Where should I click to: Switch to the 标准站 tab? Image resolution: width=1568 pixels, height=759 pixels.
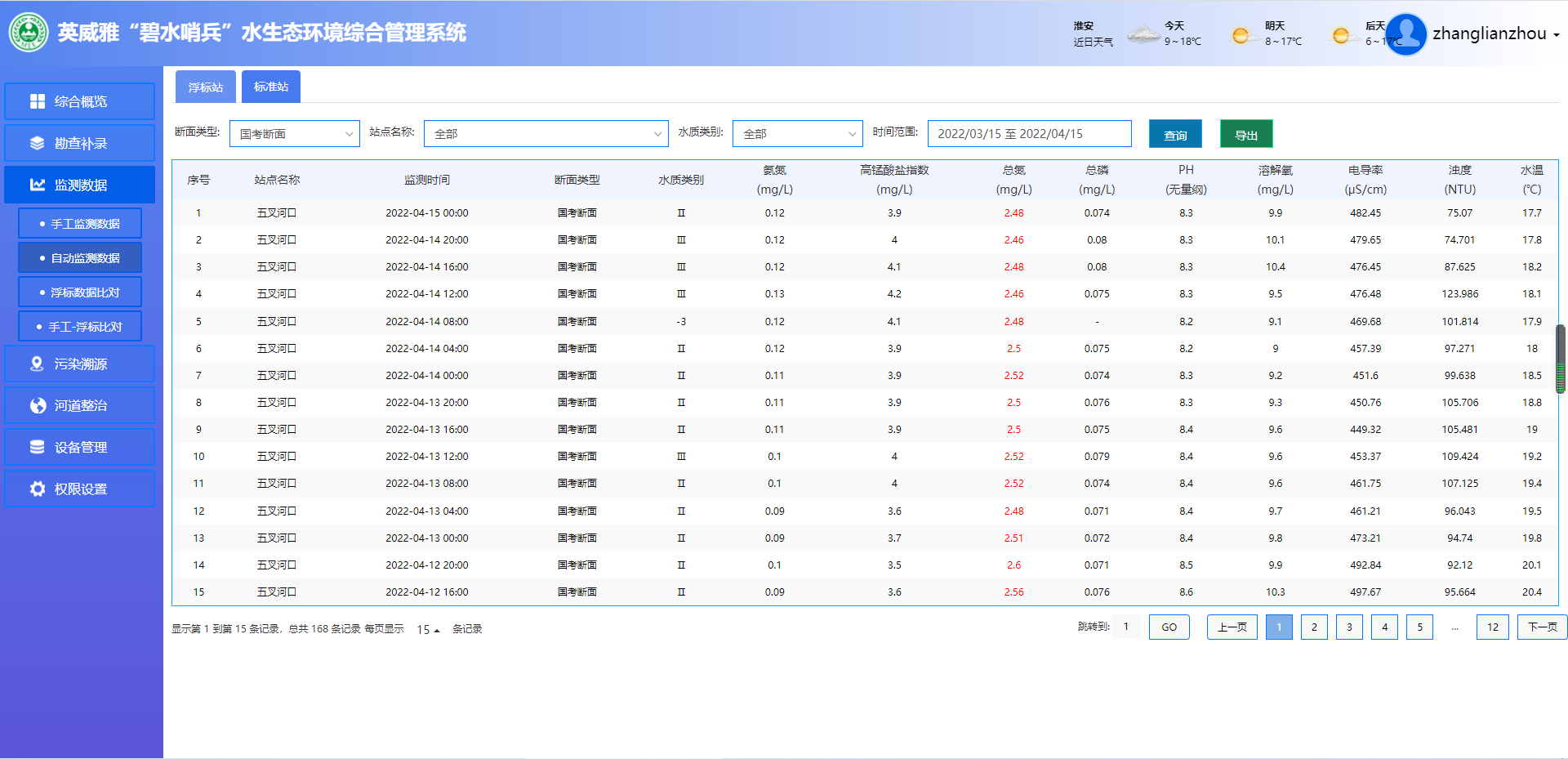[x=271, y=87]
